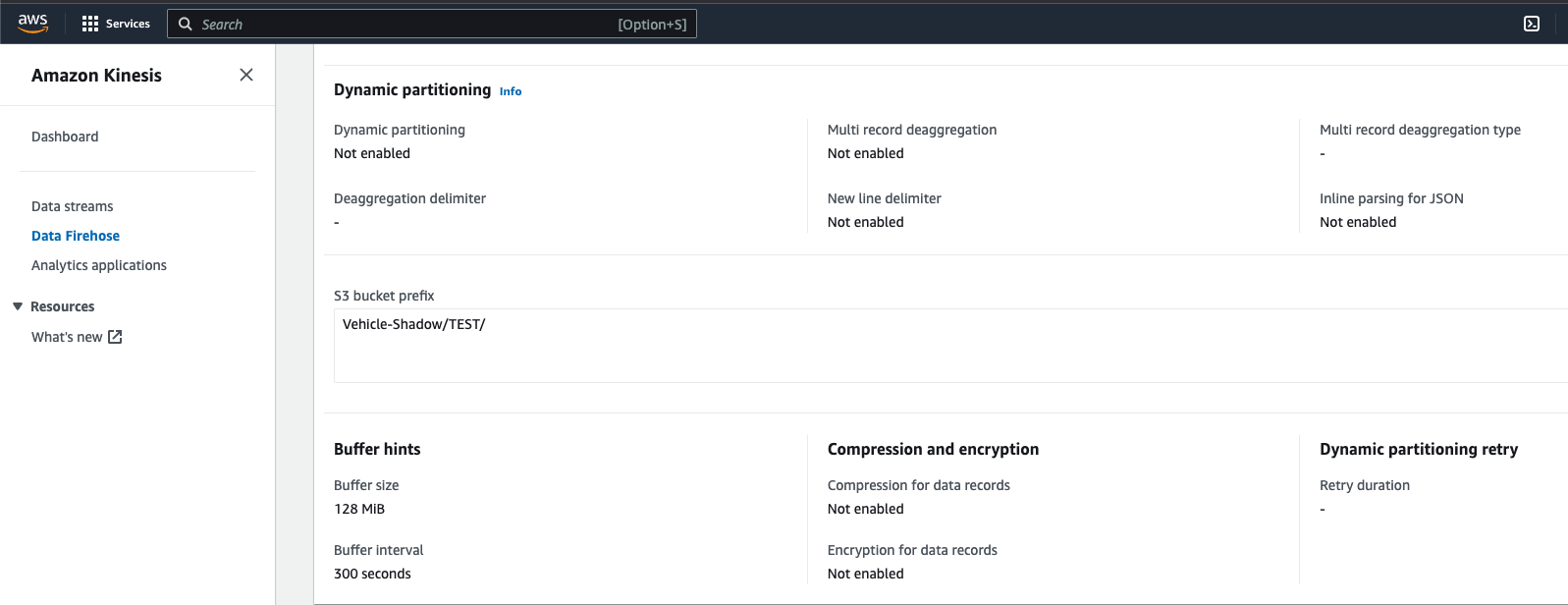Click the Multi record deaggregation type label
This screenshot has height=605, width=1568.
[x=1420, y=130]
